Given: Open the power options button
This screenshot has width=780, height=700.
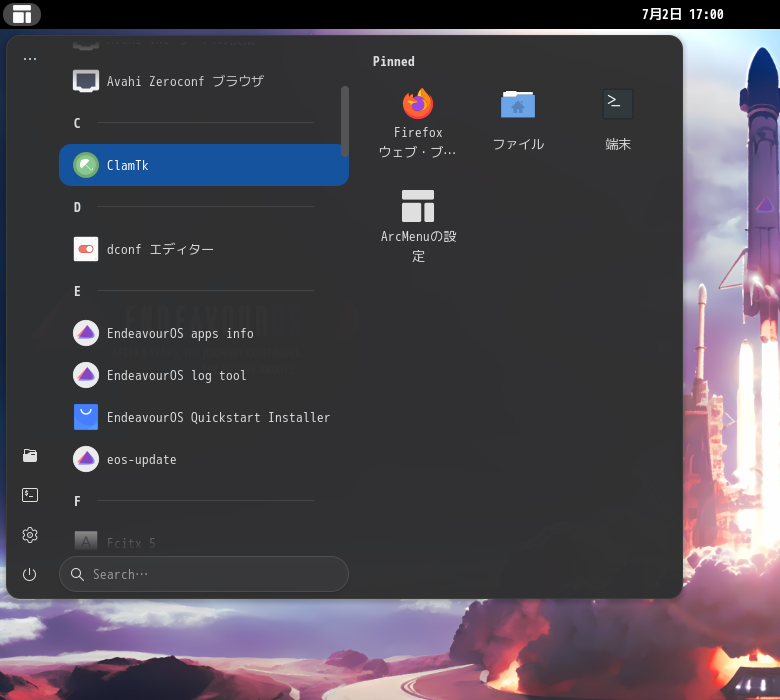Looking at the screenshot, I should tap(30, 574).
